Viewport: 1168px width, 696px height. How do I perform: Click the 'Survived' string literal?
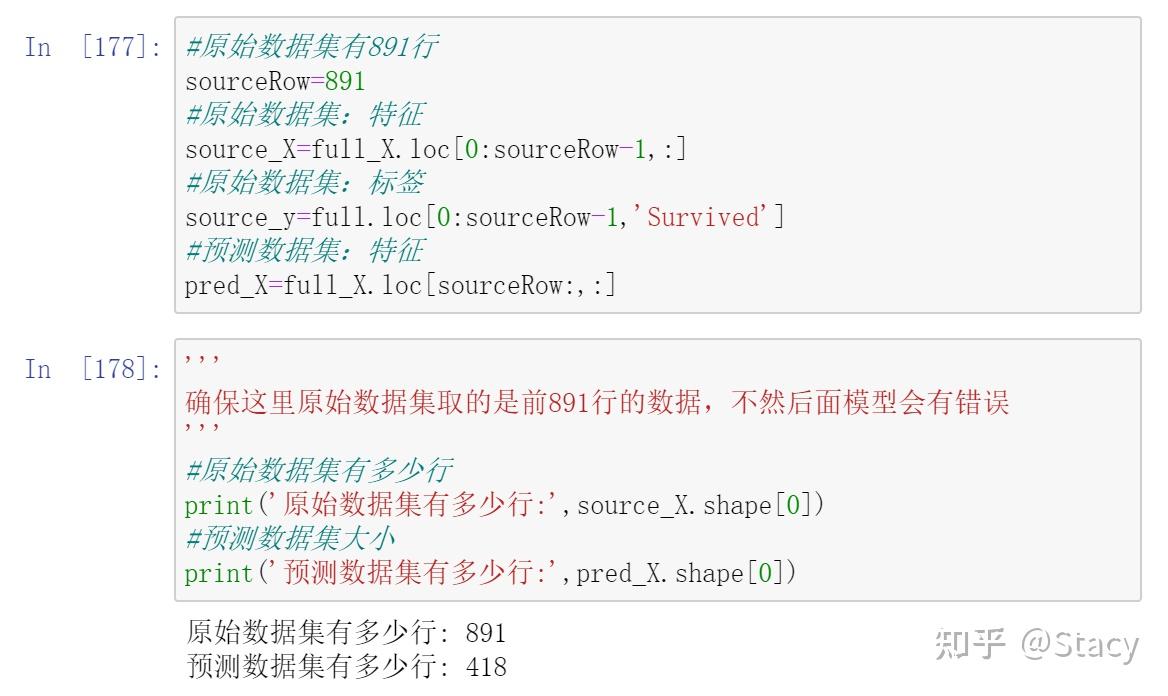[704, 217]
